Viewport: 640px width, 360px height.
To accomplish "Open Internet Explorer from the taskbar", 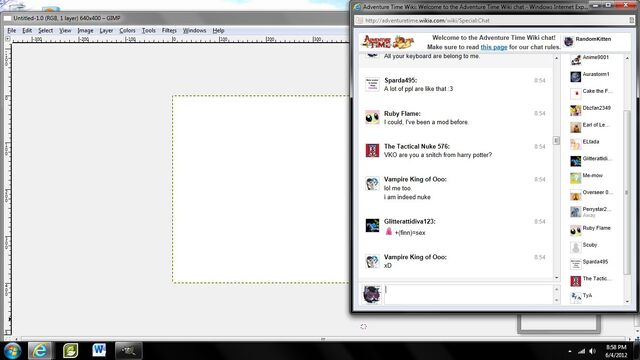I will 40,350.
